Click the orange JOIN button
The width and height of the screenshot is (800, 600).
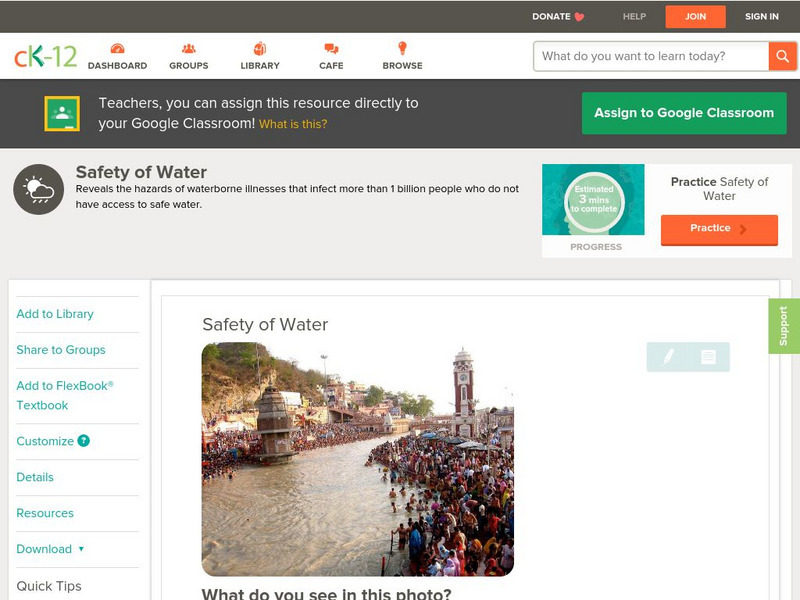(x=695, y=17)
